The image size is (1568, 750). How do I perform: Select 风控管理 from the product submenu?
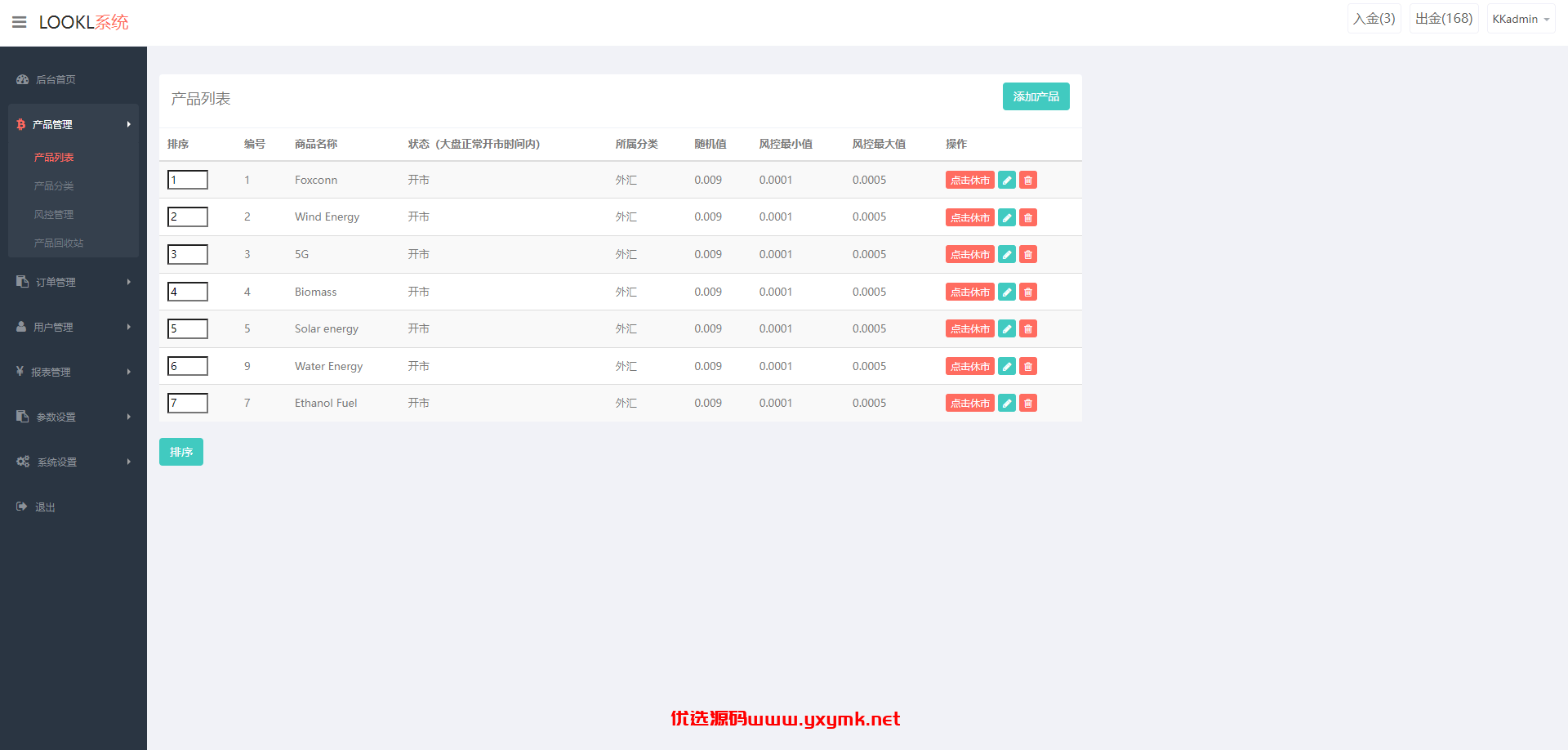[54, 214]
